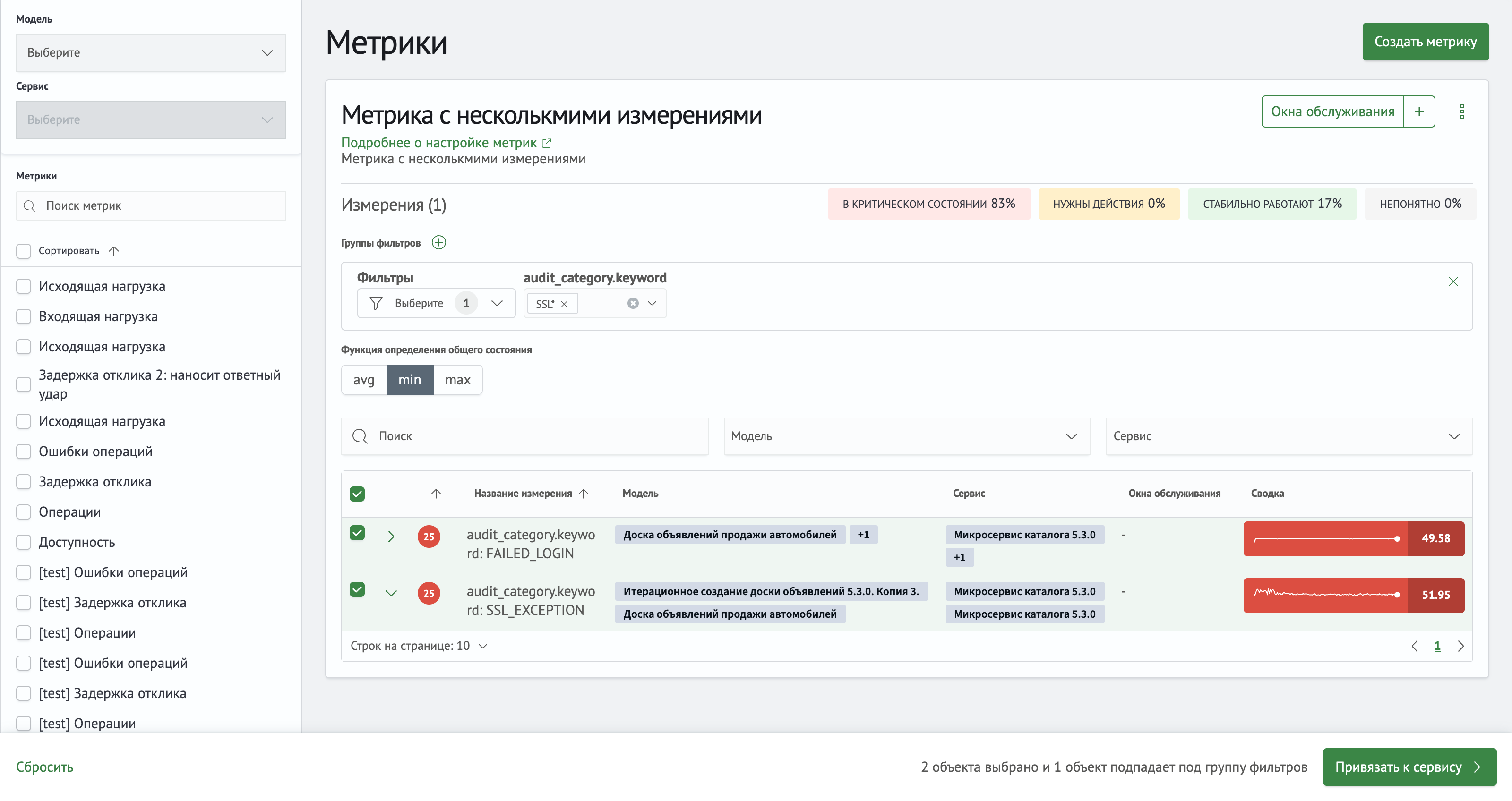Remove the filter group with the X icon

(x=1453, y=281)
